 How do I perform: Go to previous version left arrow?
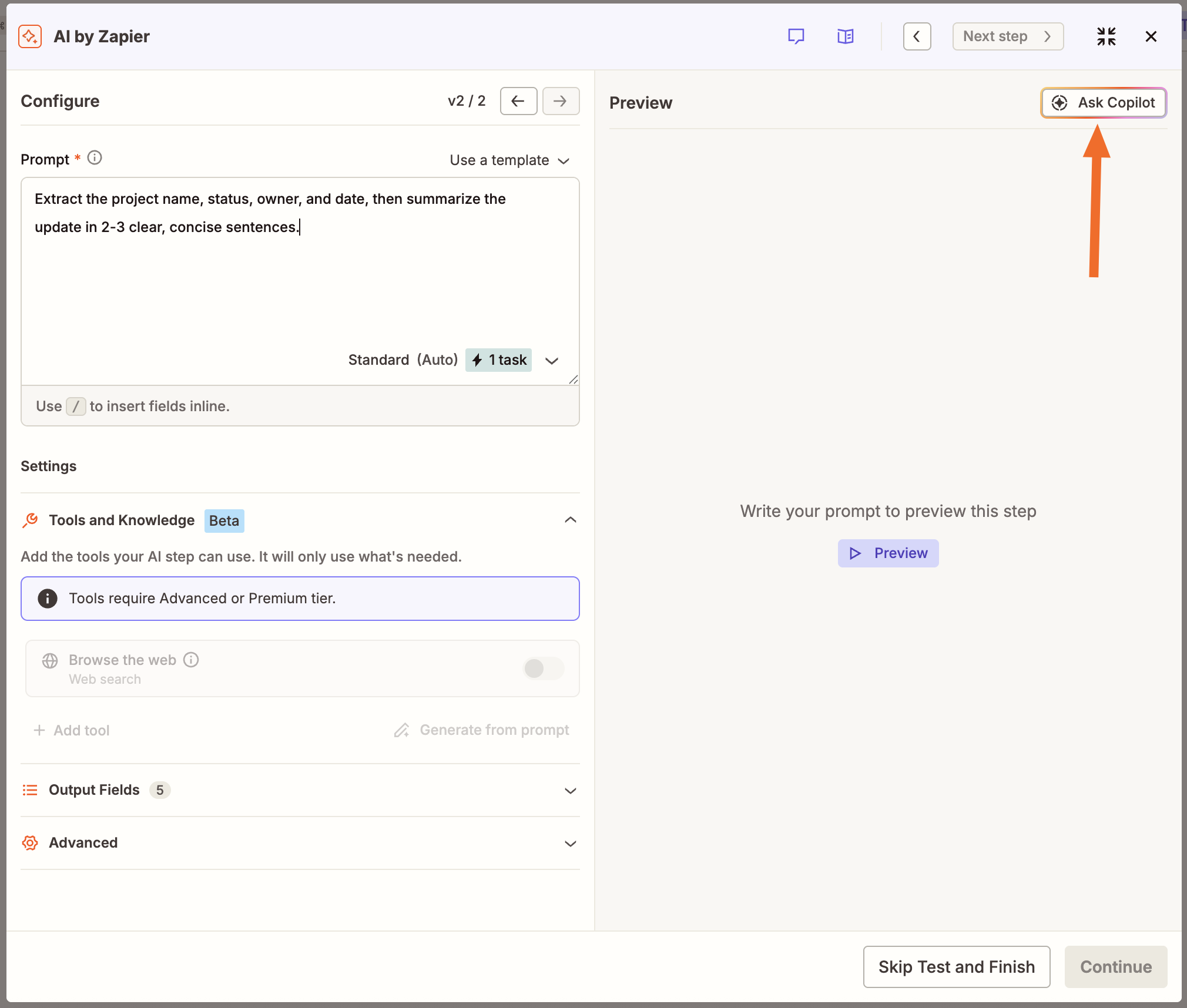pos(518,101)
